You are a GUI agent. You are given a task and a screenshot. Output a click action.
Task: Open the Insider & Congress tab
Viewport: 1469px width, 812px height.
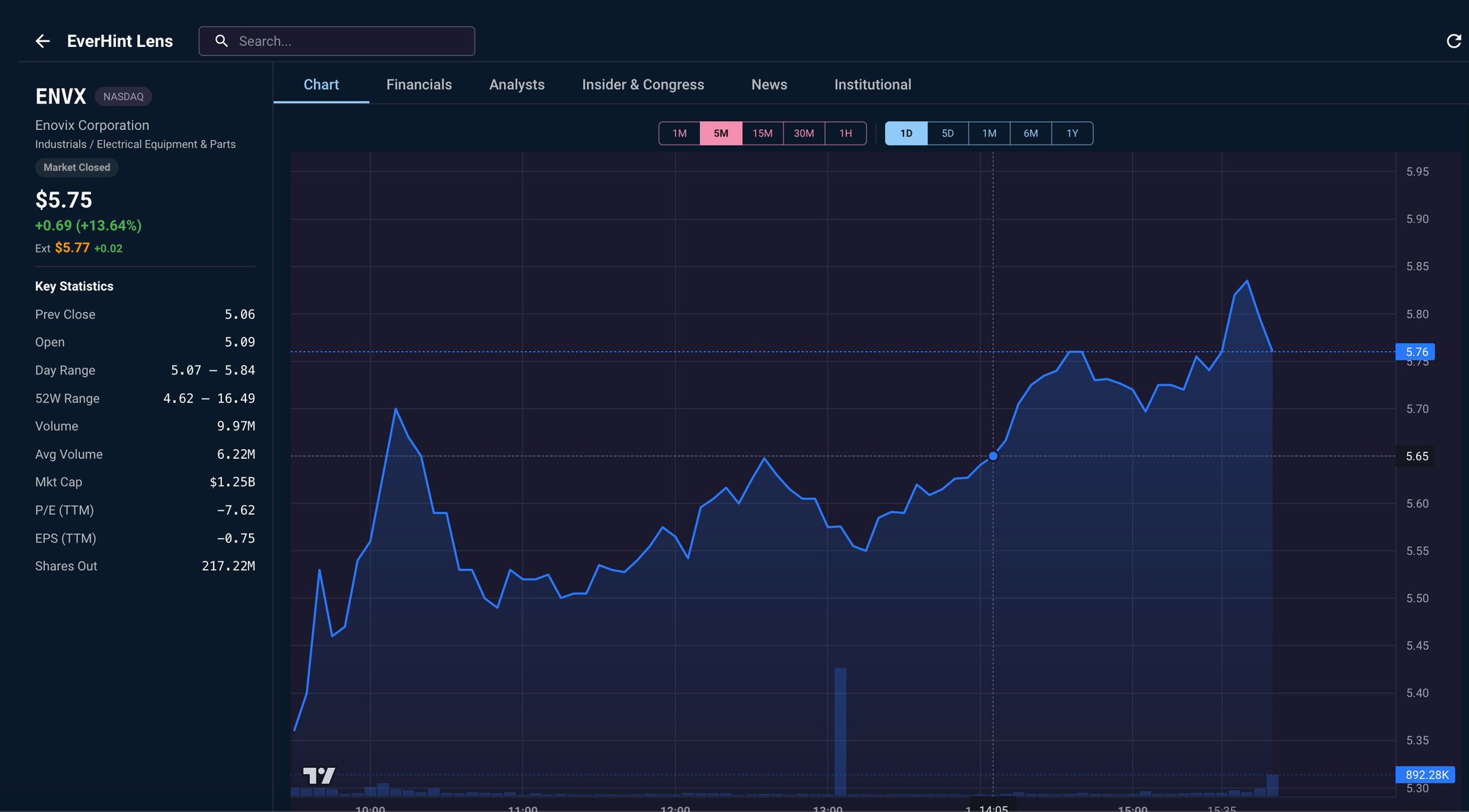643,84
